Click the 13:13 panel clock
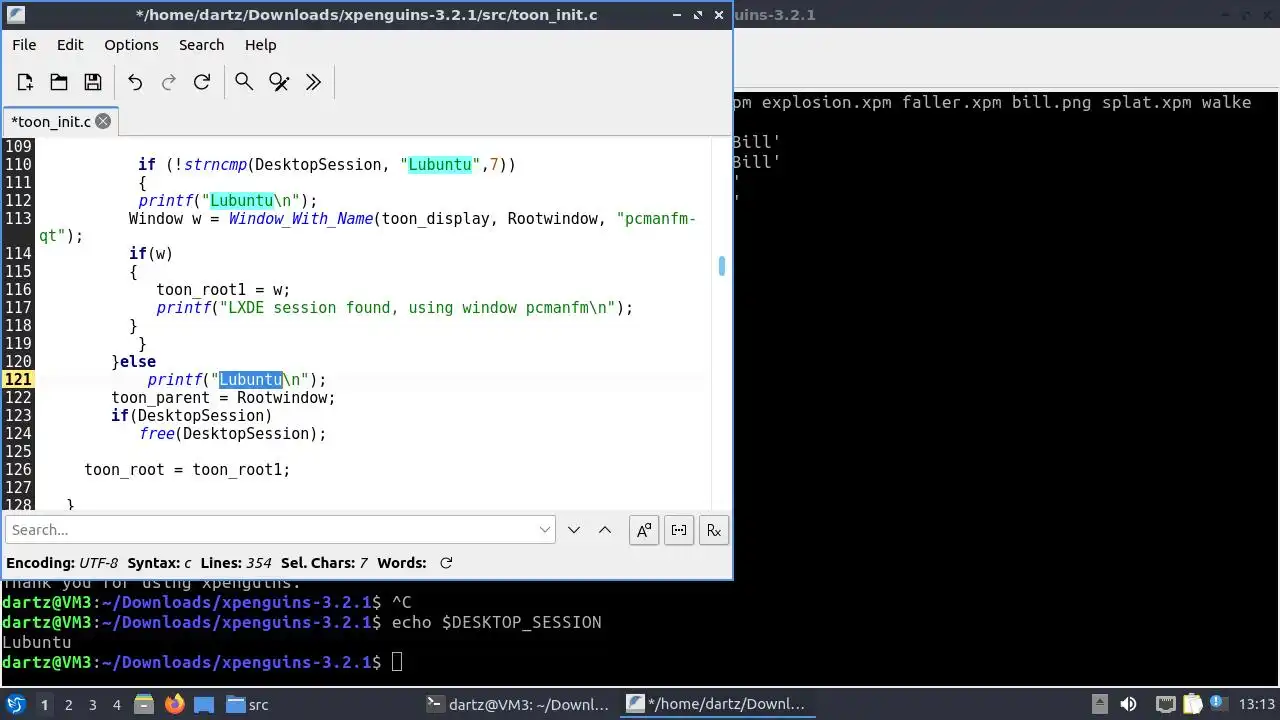 tap(1257, 704)
